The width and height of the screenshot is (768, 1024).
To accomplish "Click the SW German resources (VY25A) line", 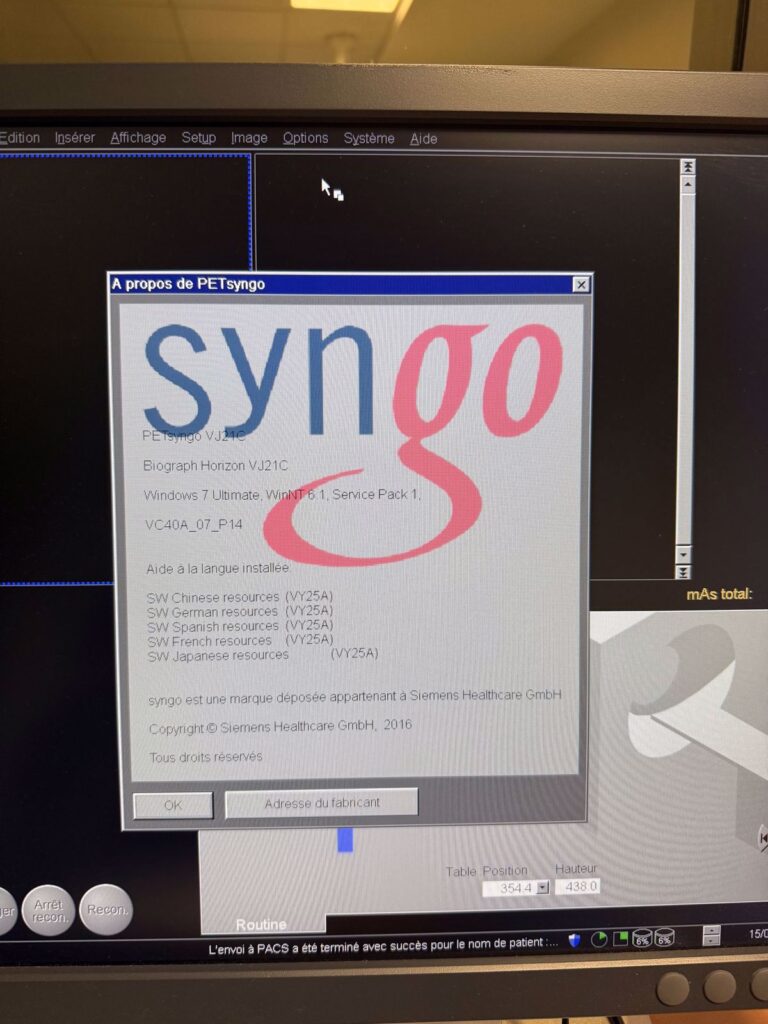I will 240,612.
